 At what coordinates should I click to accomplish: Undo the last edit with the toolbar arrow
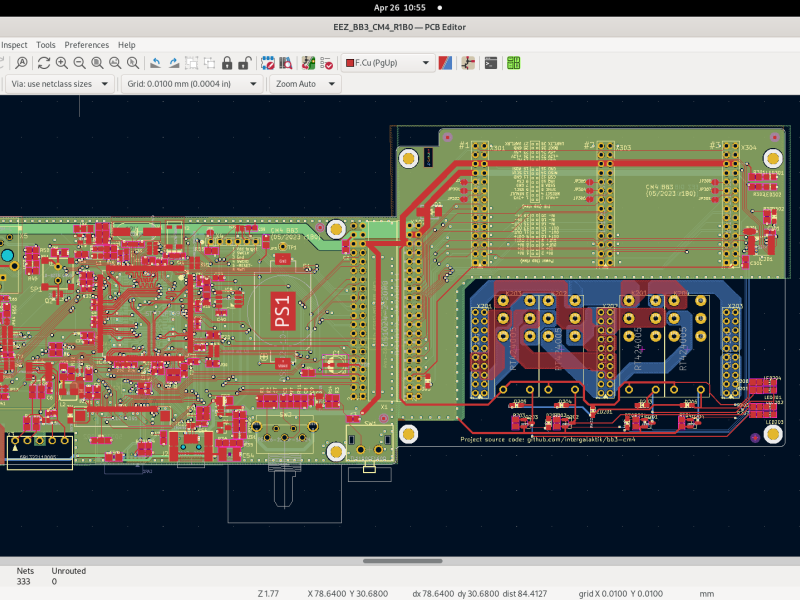(156, 63)
